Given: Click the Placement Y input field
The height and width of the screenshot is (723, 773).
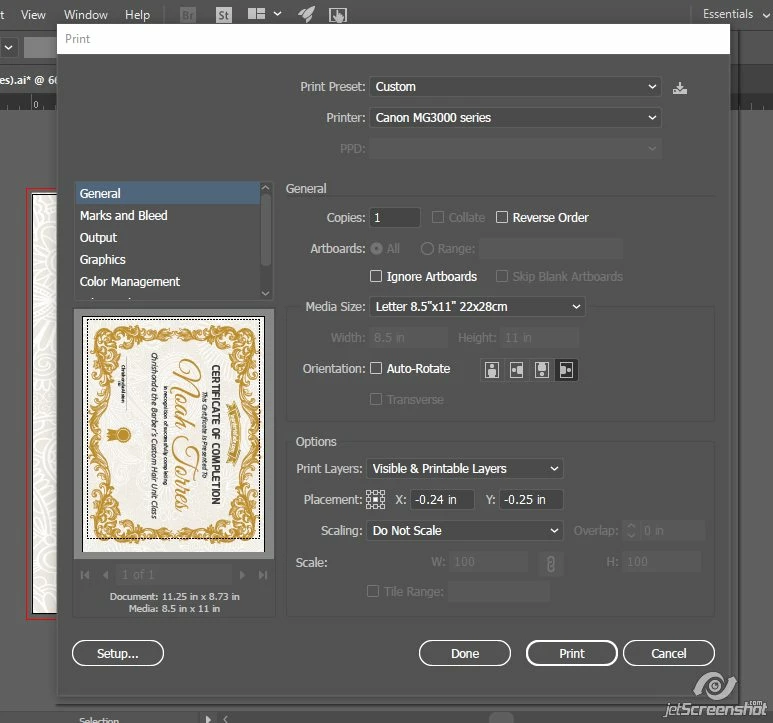Looking at the screenshot, I should [x=531, y=500].
